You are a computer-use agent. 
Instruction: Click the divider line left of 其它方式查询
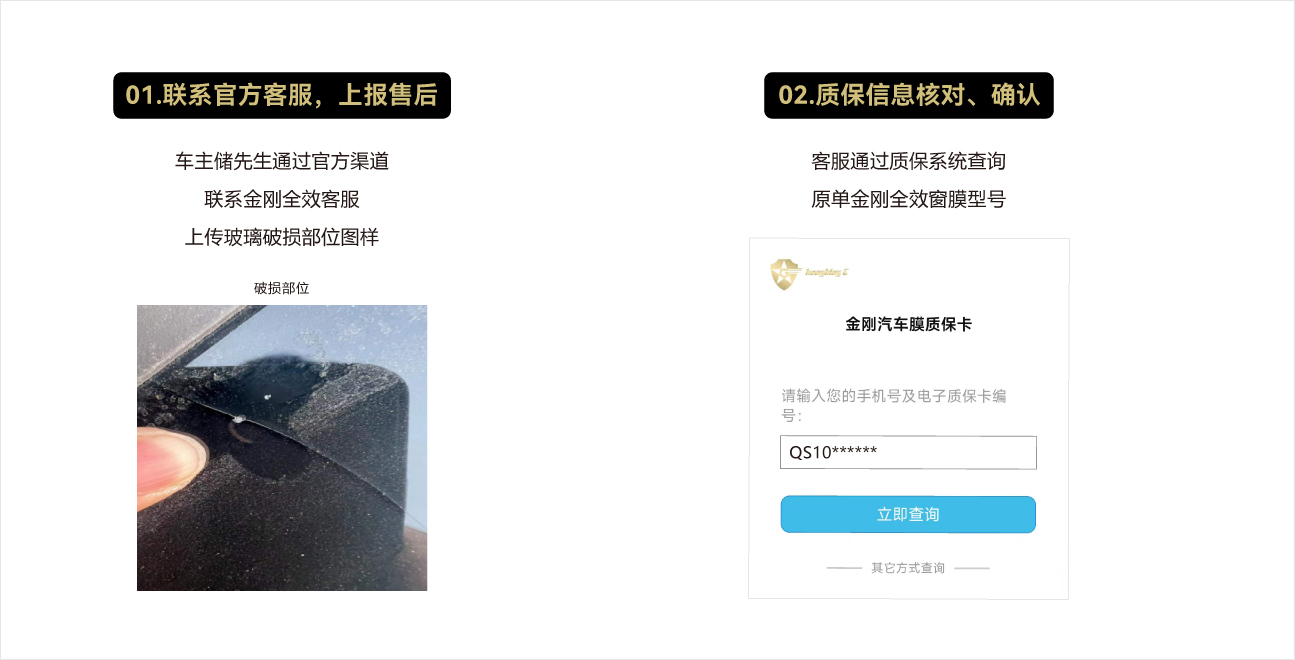pos(844,568)
